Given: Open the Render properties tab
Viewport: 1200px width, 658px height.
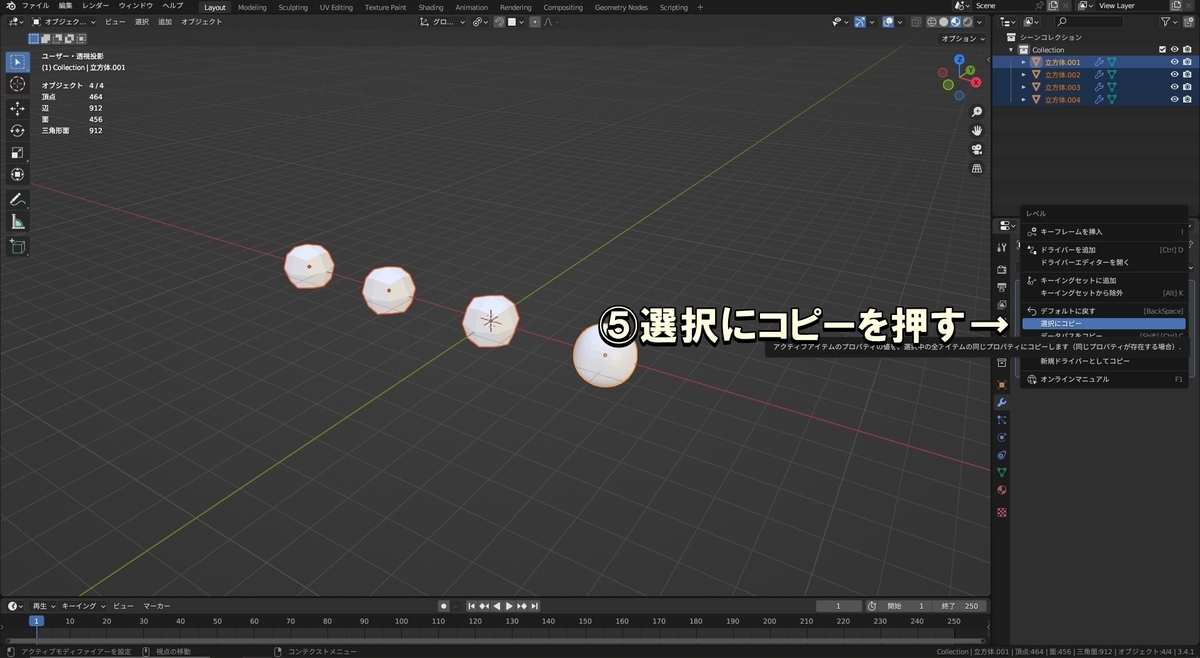Looking at the screenshot, I should [x=1001, y=269].
